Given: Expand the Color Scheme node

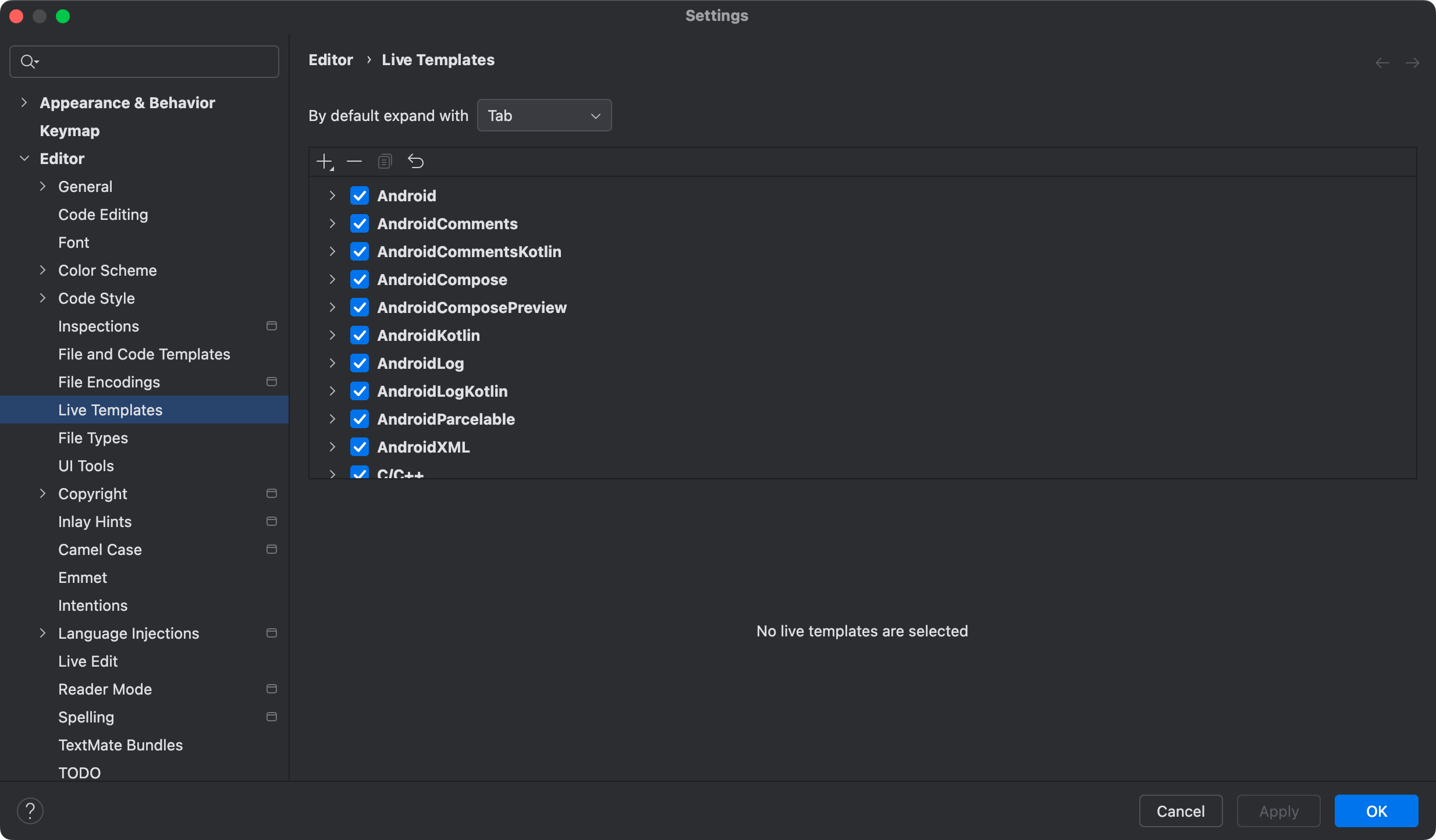Looking at the screenshot, I should (x=42, y=270).
